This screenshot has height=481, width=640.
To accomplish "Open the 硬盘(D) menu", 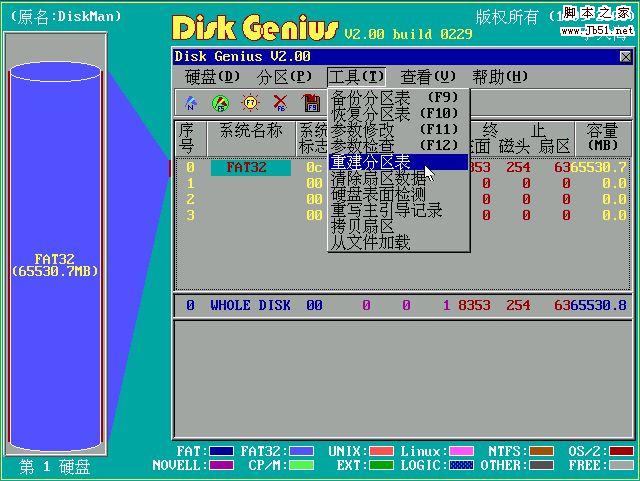I will pos(213,77).
